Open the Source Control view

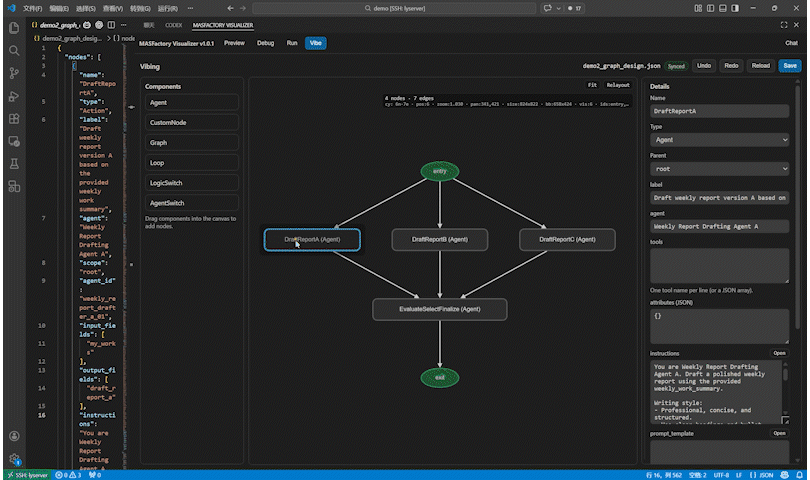tap(14, 73)
